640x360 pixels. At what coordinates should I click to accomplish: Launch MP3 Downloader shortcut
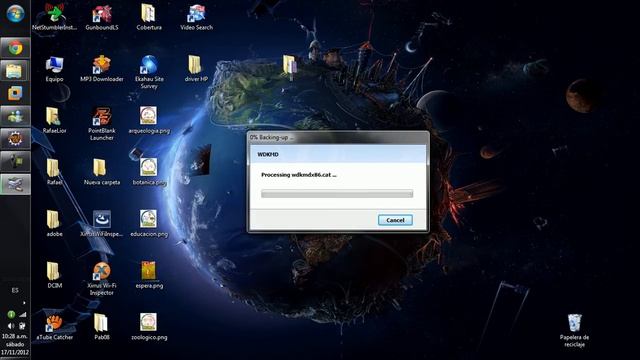102,69
